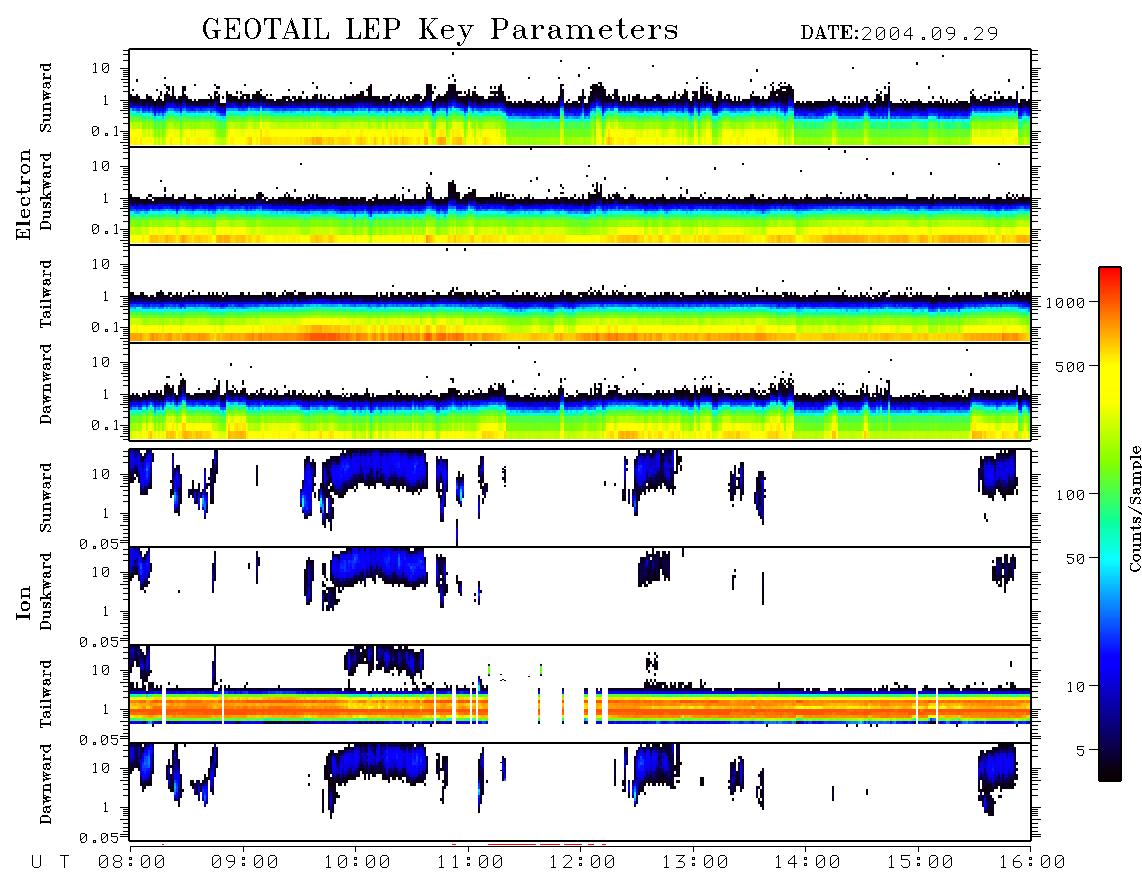Click the "10" energy tick of Ion Tailward
1142x880 pixels.
101,670
